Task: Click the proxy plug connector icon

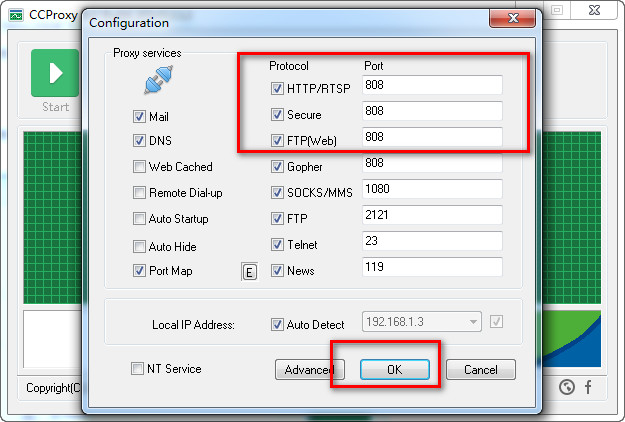Action: [x=159, y=80]
